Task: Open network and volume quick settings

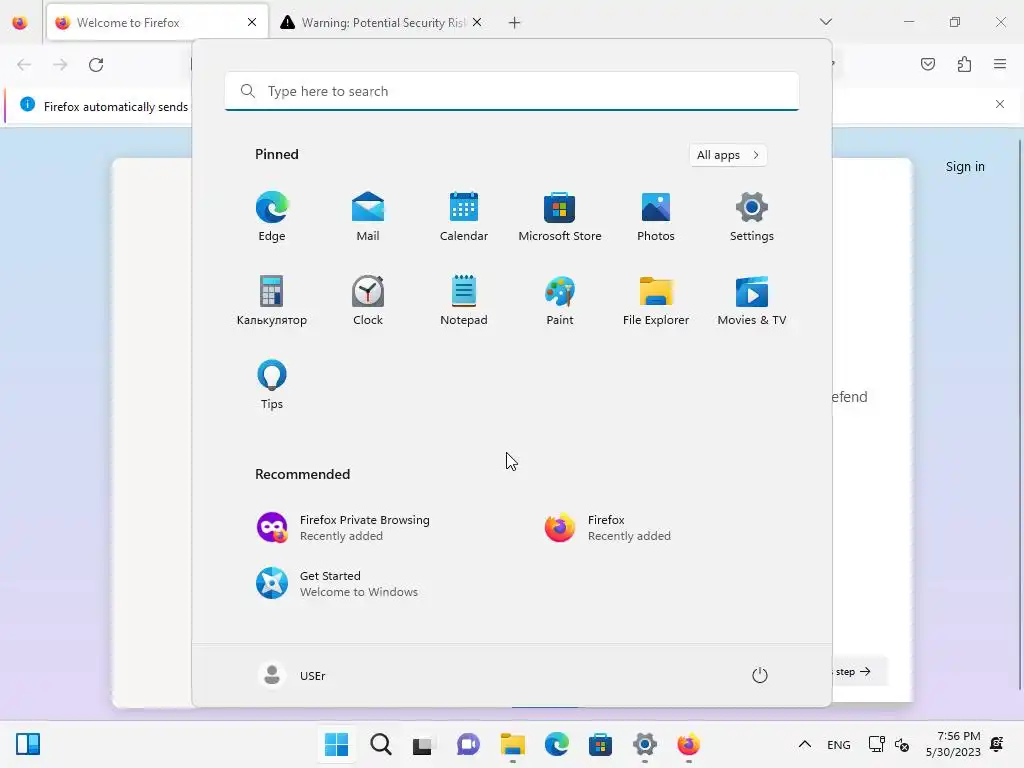Action: [889, 744]
